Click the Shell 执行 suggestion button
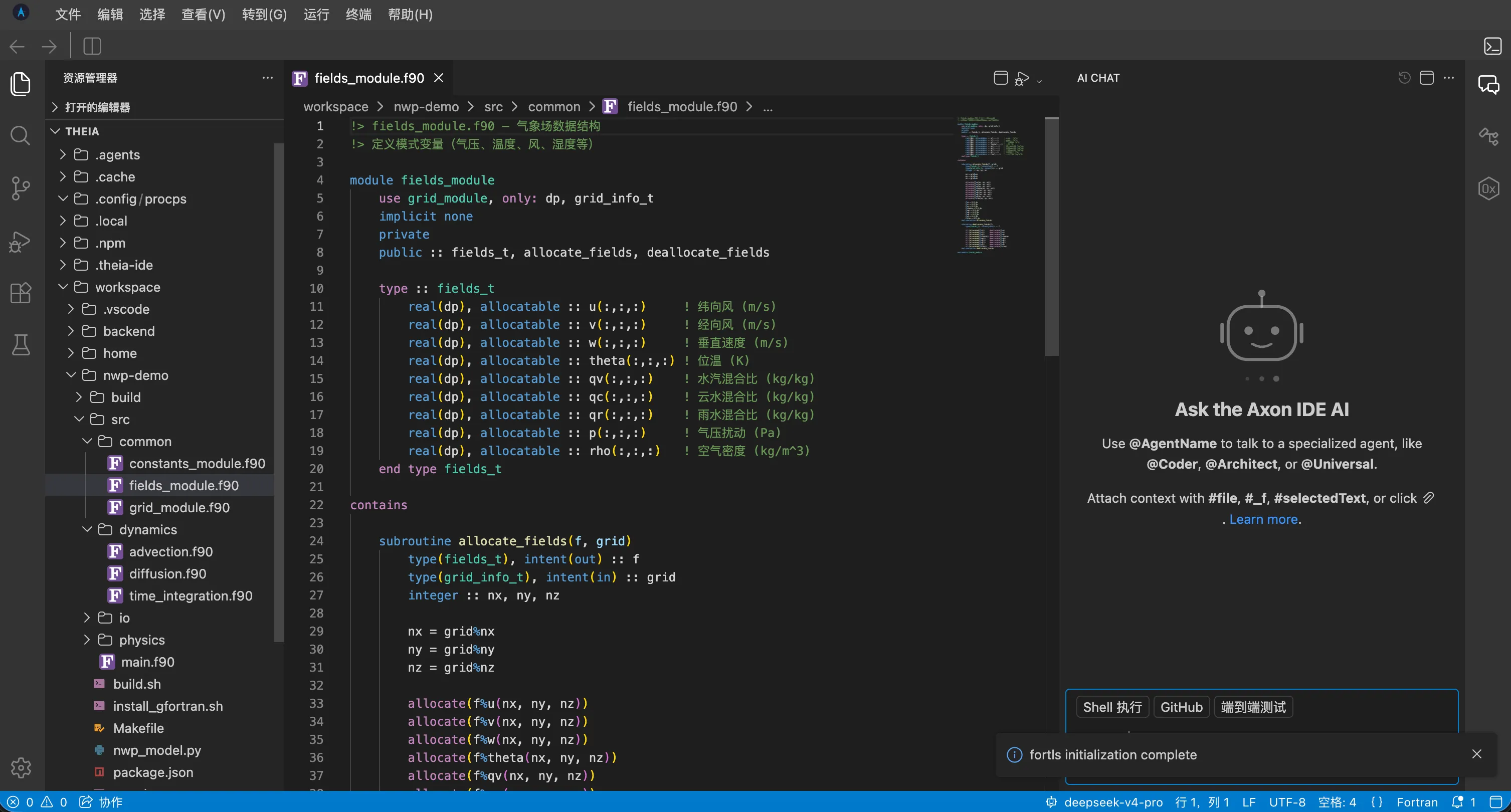 pyautogui.click(x=1113, y=707)
